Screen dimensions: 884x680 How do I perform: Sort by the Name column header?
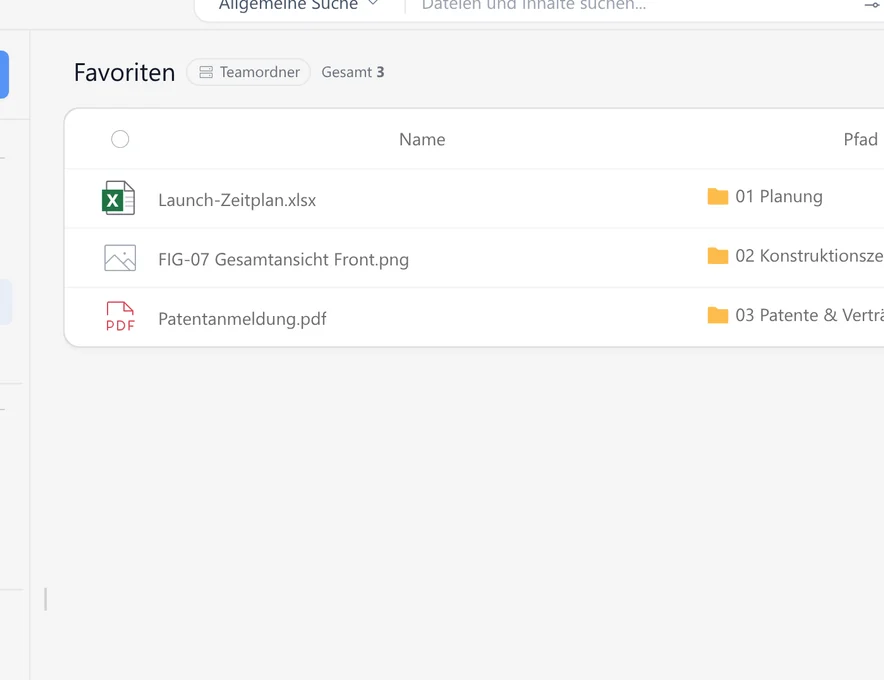tap(422, 139)
